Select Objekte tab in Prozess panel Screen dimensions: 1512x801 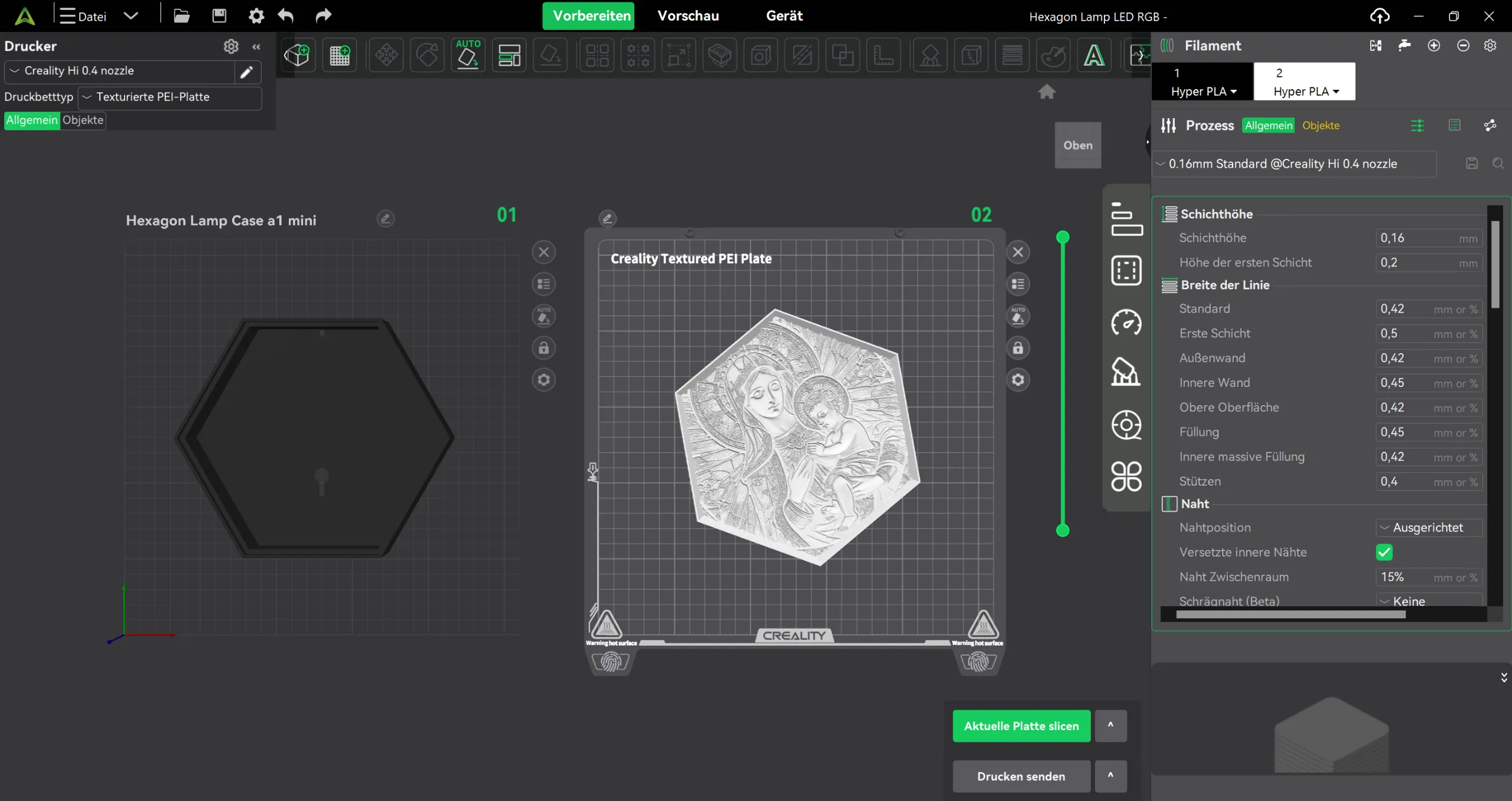coord(1321,125)
